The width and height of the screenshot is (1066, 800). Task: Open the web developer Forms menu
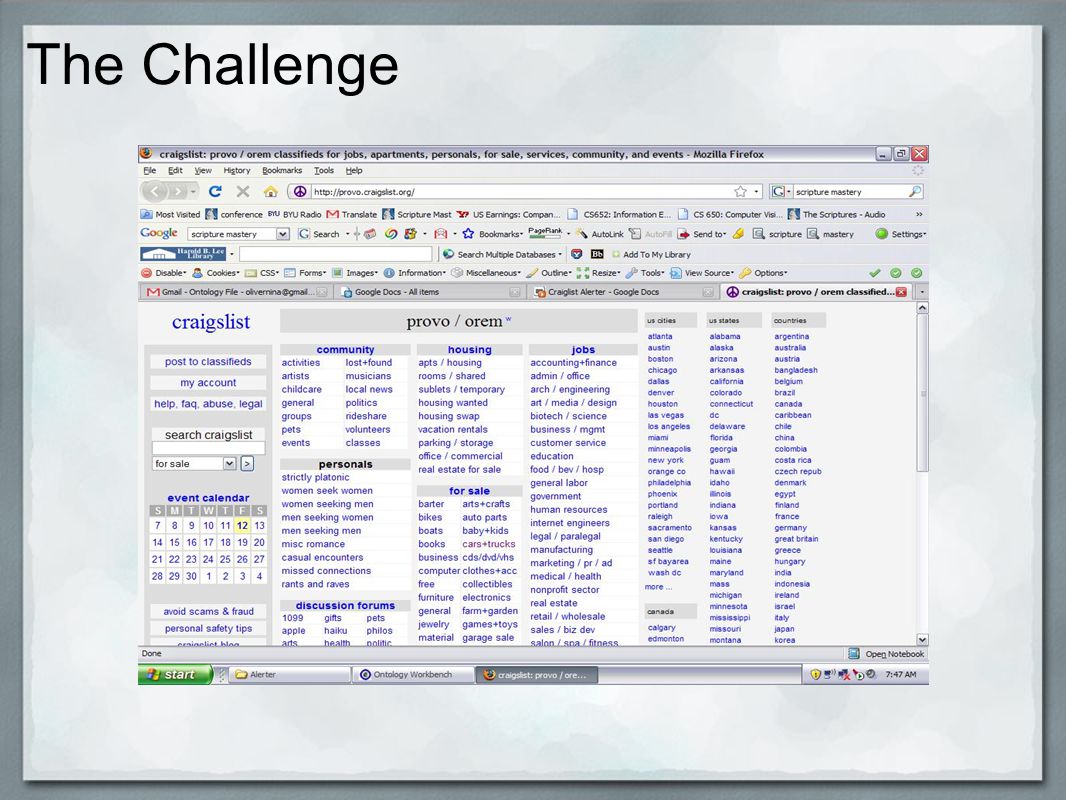tap(305, 273)
